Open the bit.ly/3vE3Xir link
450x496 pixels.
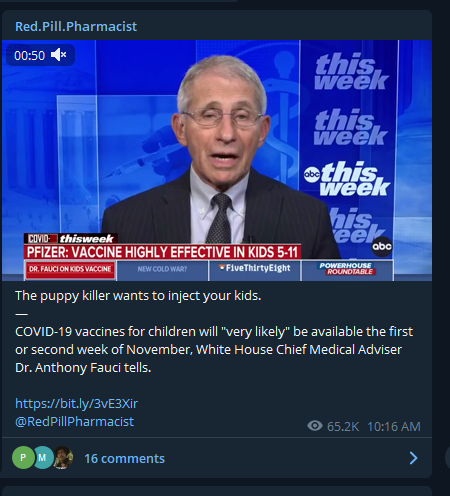76,403
